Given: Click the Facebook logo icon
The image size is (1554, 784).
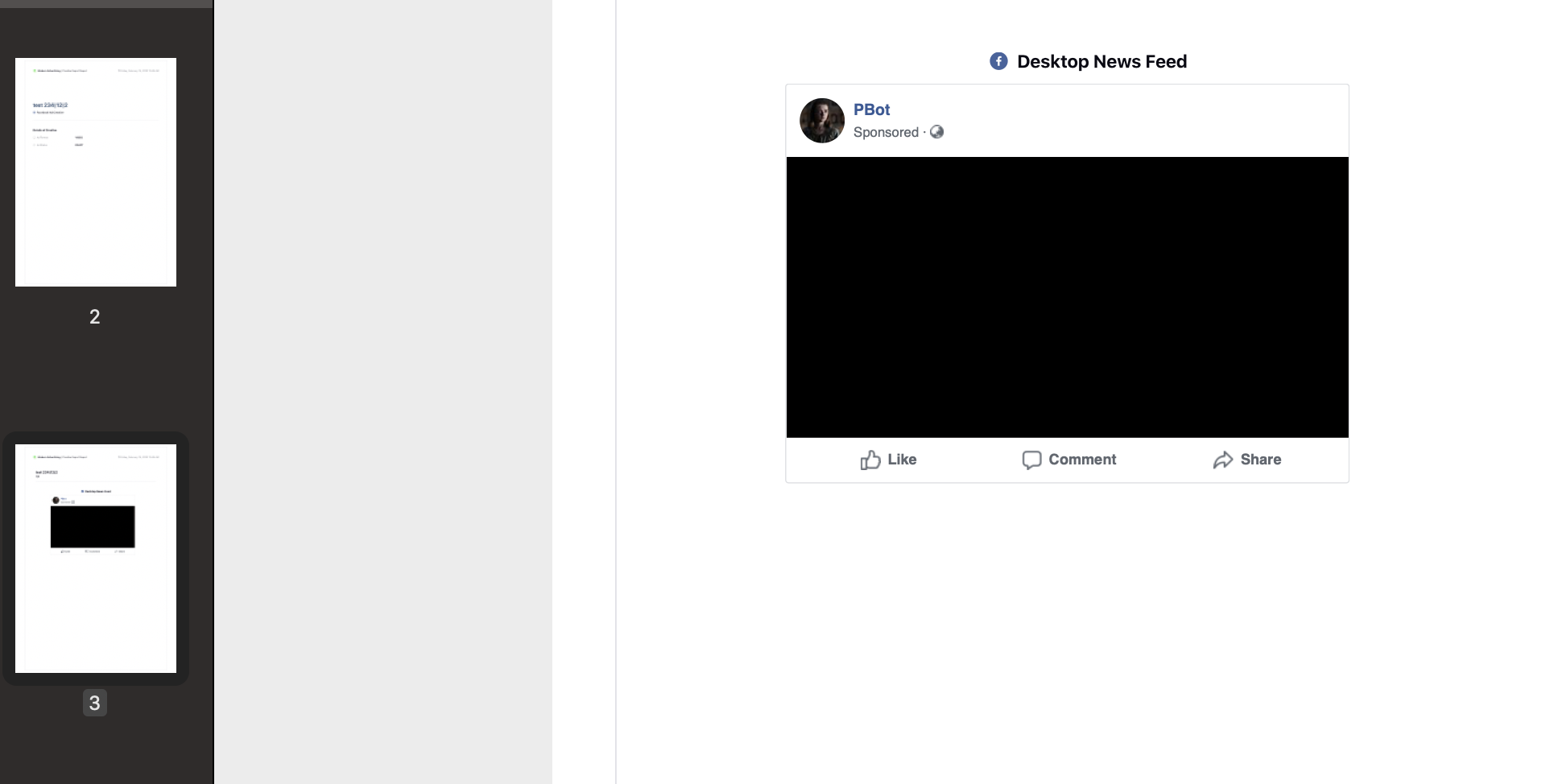Looking at the screenshot, I should [x=998, y=61].
